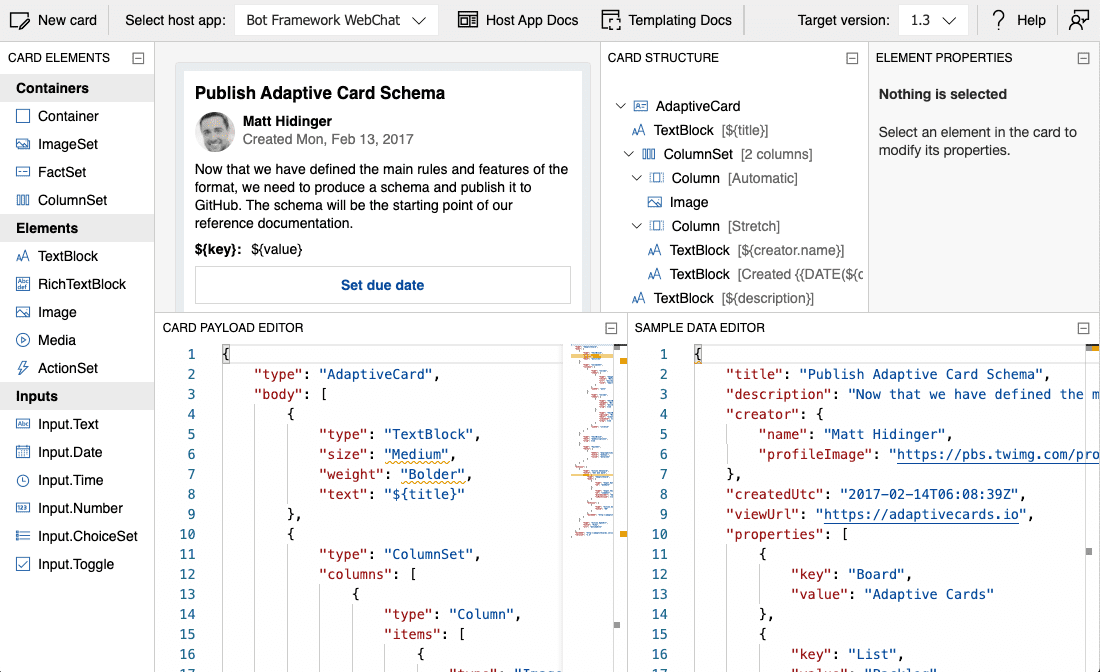Open the Target version dropdown
The image size is (1100, 672).
(932, 20)
